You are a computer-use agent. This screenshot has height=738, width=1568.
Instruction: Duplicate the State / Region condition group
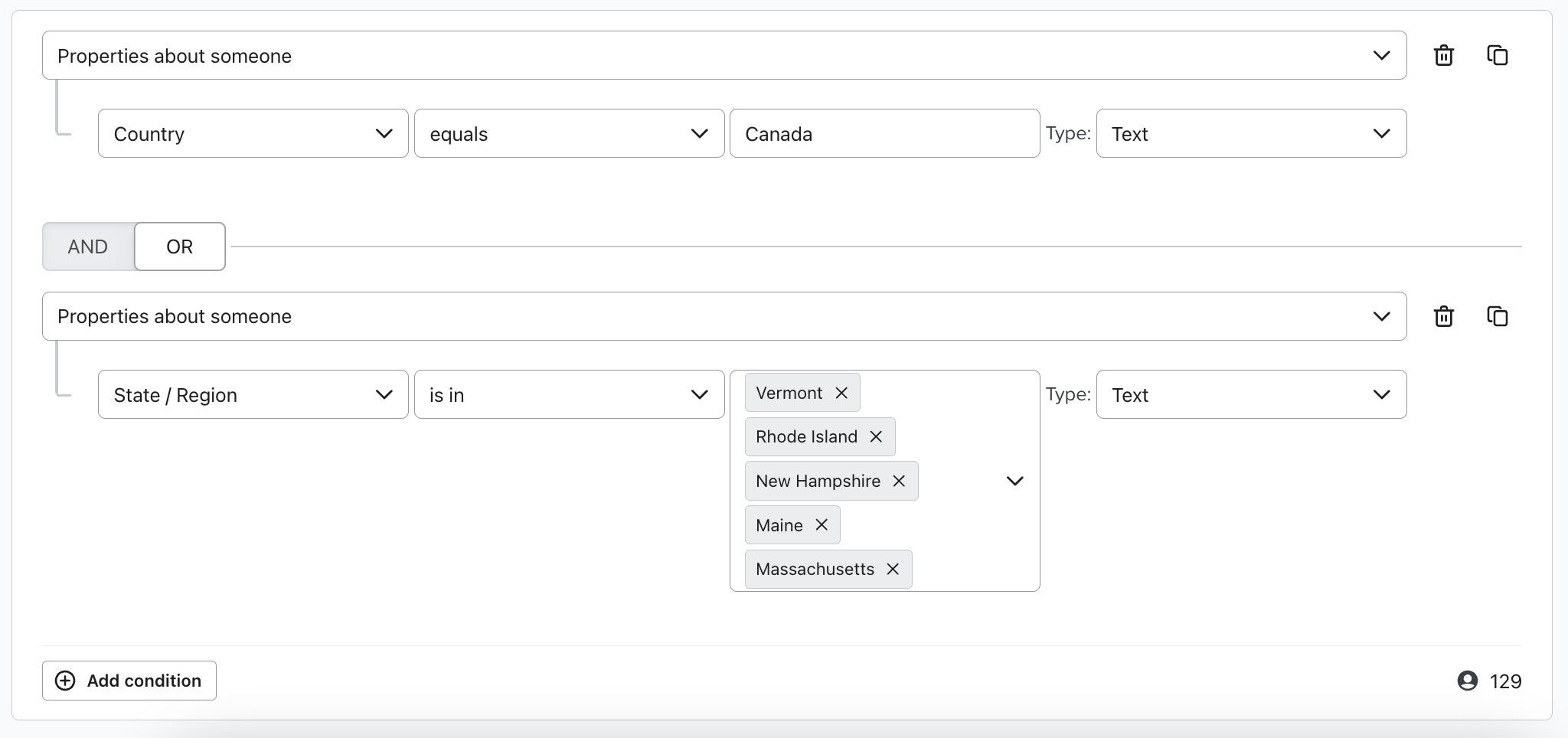(x=1497, y=315)
